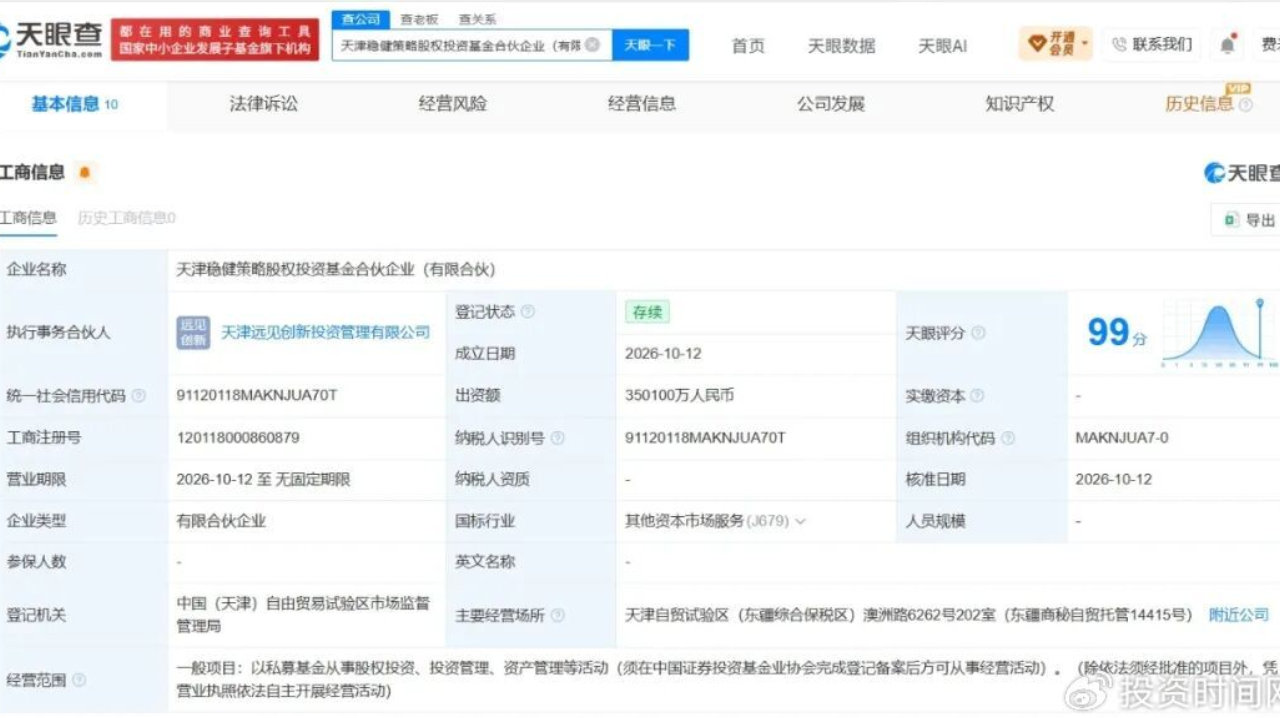
Task: Select the 查关系 search tab
Action: point(477,19)
